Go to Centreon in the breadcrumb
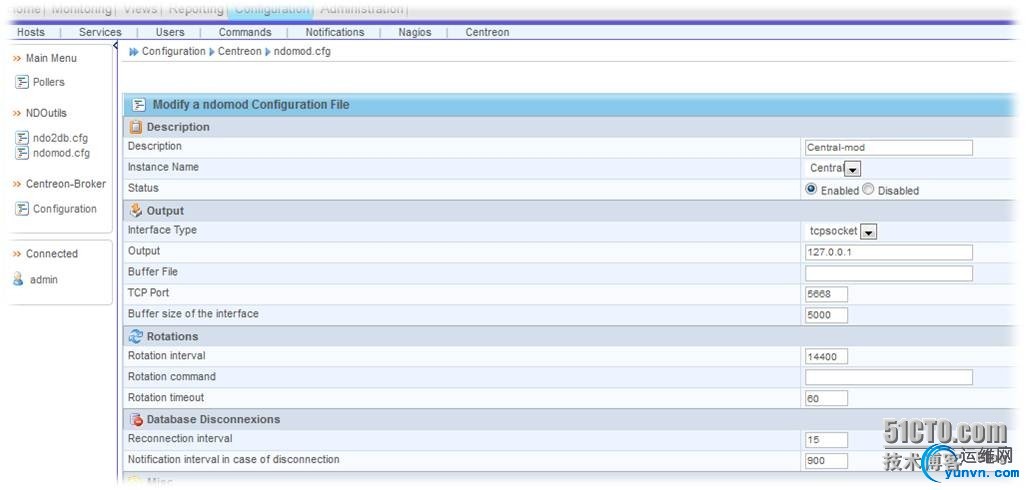The image size is (1026, 490). 239,51
